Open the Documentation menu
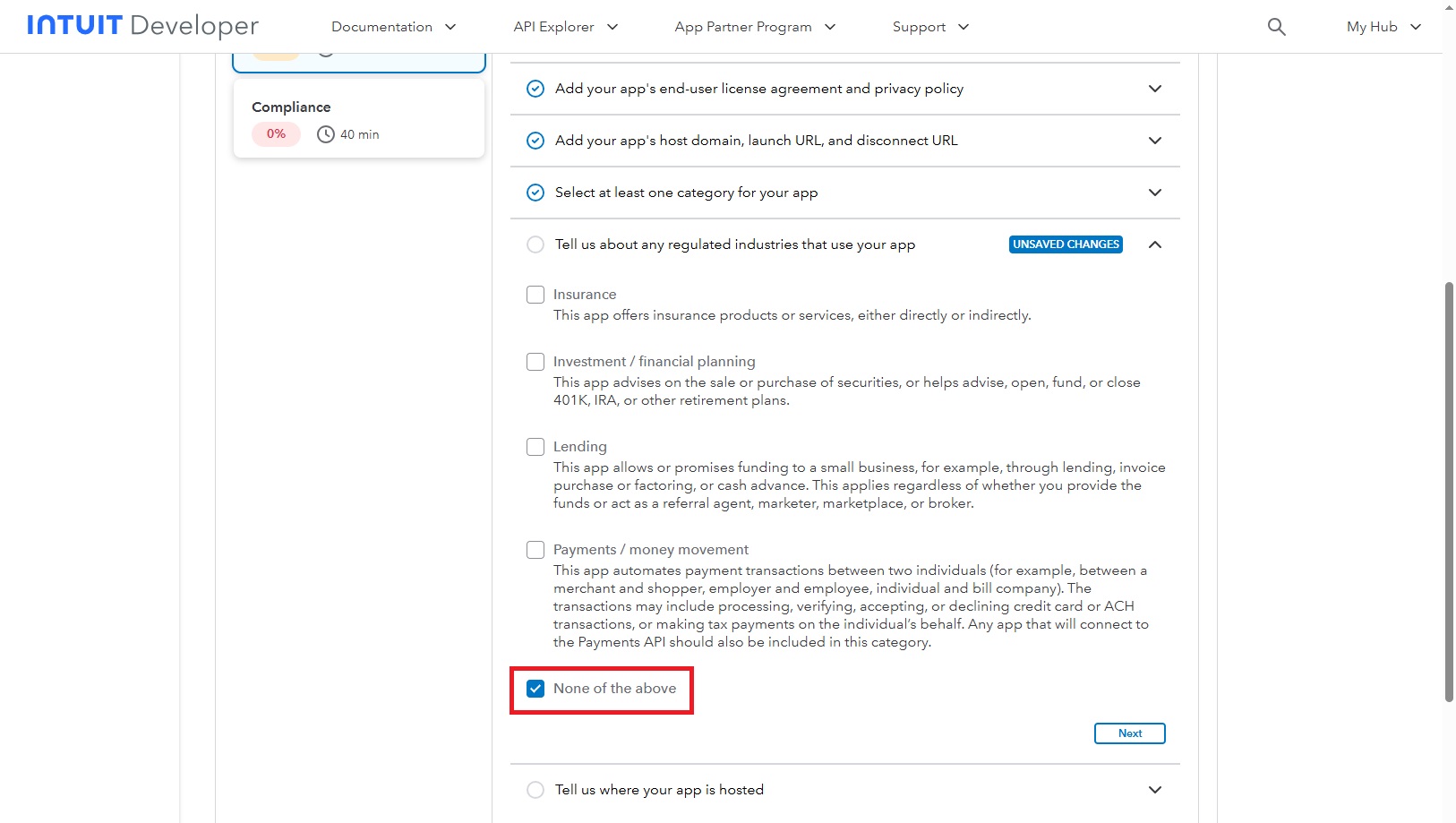This screenshot has width=1456, height=823. (394, 27)
